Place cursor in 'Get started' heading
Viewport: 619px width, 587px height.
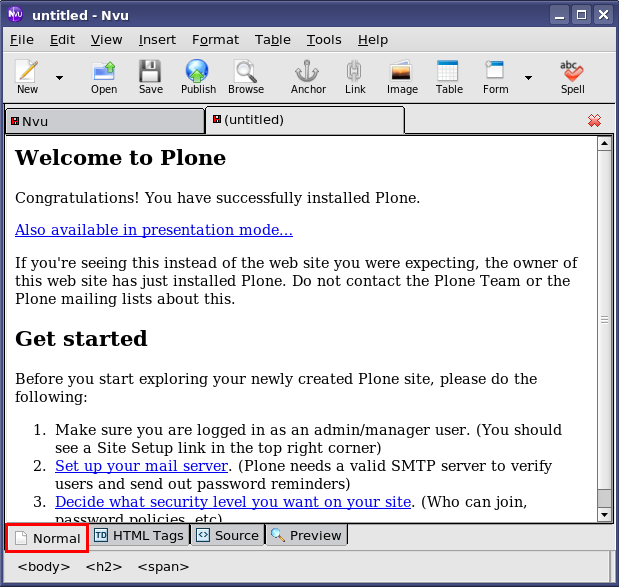click(x=81, y=338)
